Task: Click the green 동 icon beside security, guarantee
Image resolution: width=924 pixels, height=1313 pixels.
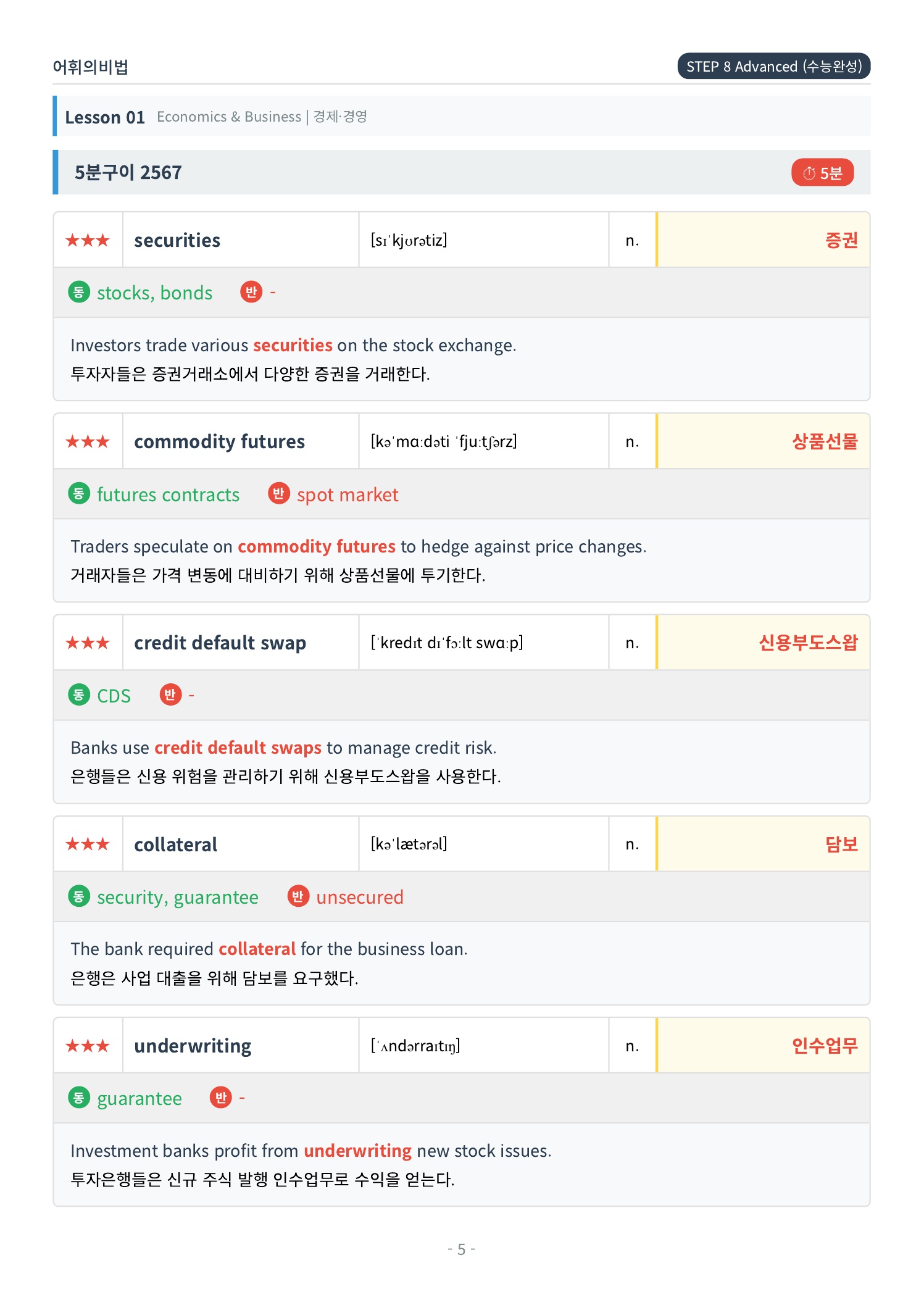Action: click(x=78, y=896)
